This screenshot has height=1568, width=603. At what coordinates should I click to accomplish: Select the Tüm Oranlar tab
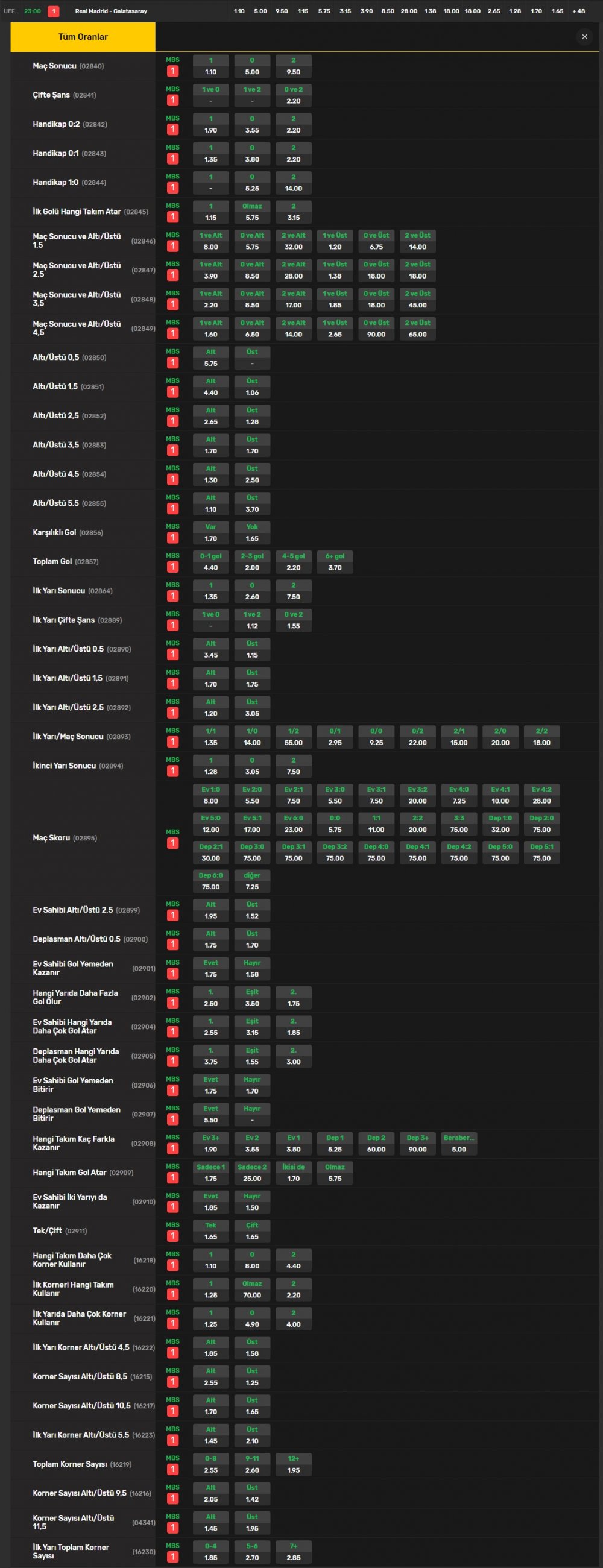click(83, 37)
